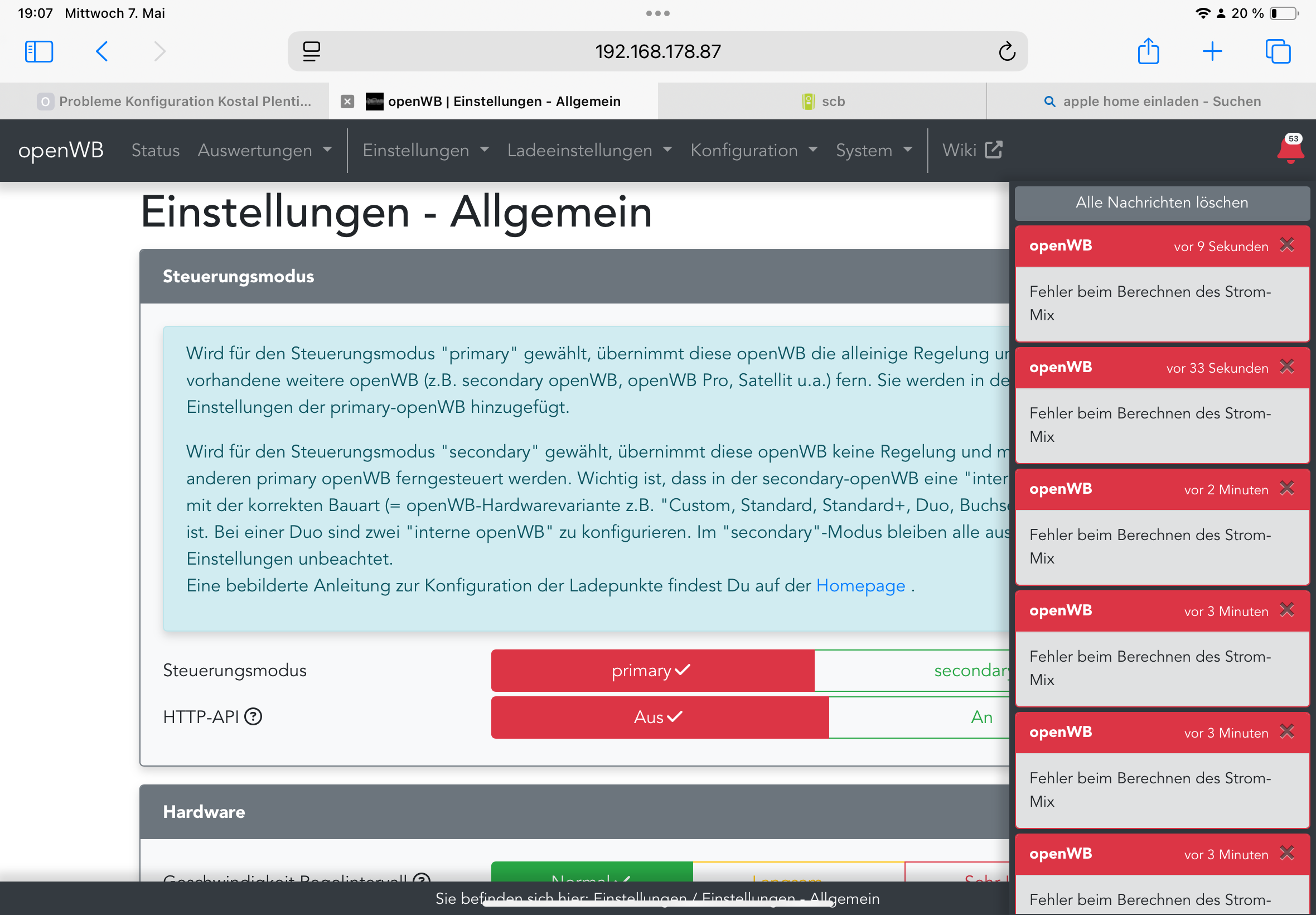
Task: Click the address bar showing 192.168.178.87
Action: coord(657,51)
